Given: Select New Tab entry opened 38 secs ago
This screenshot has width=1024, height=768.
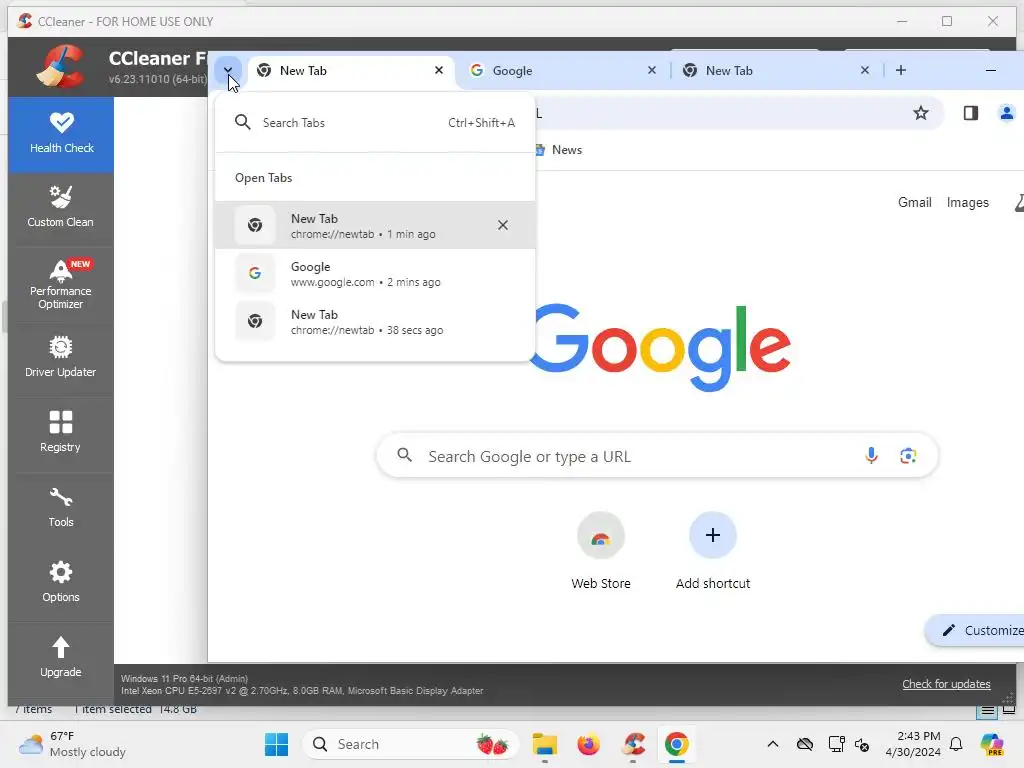Looking at the screenshot, I should pos(375,322).
